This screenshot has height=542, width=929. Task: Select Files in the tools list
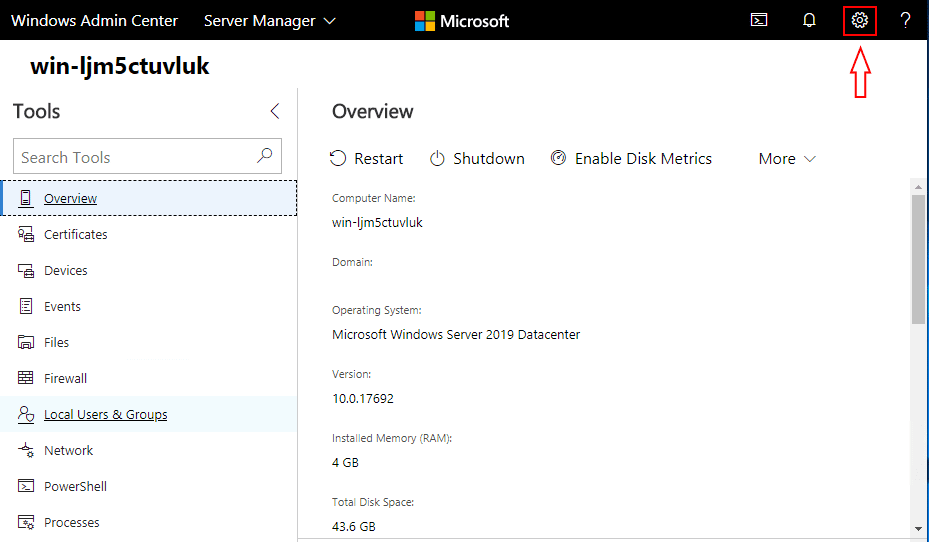click(56, 342)
